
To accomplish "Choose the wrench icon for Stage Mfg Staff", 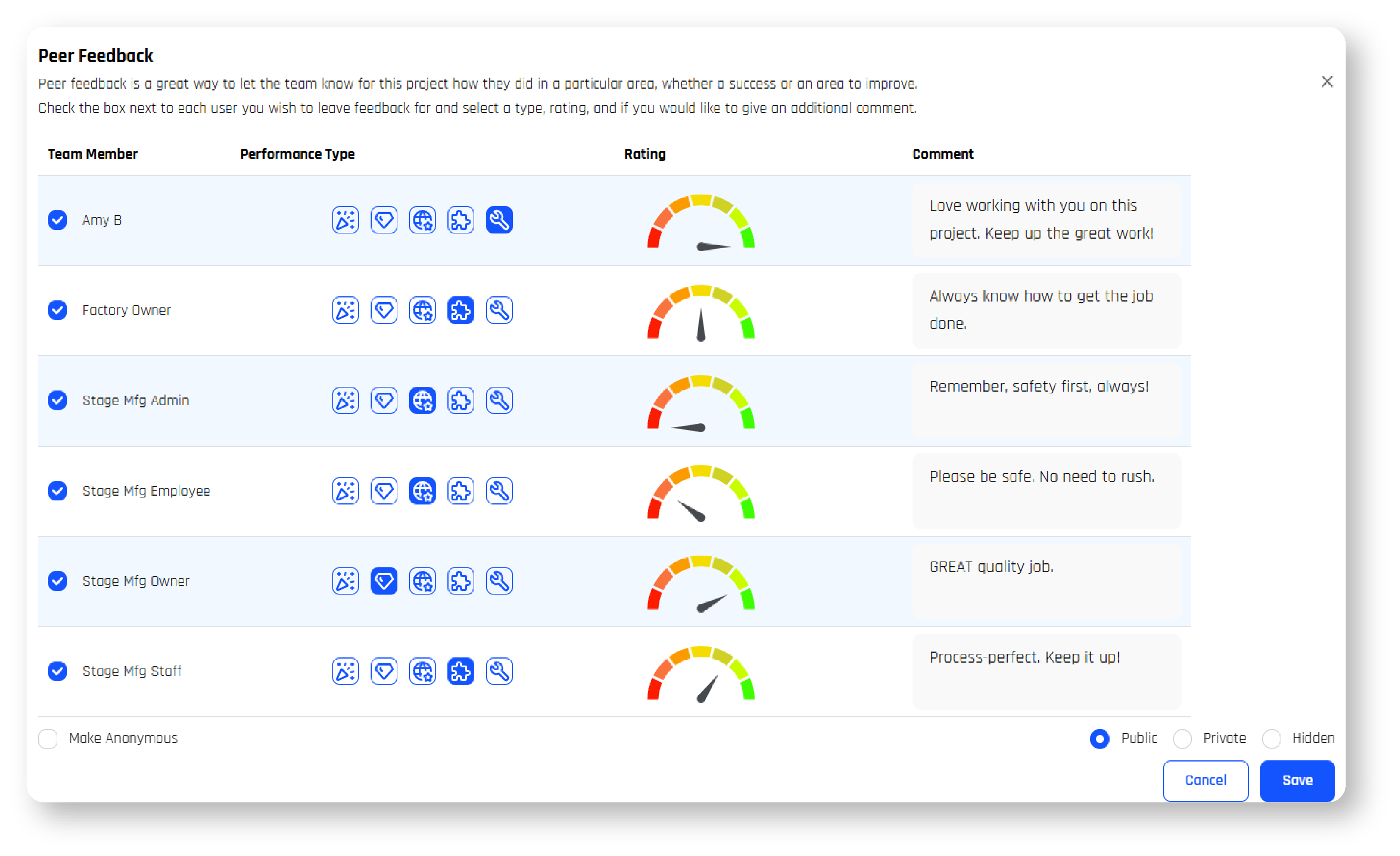I will pos(499,672).
